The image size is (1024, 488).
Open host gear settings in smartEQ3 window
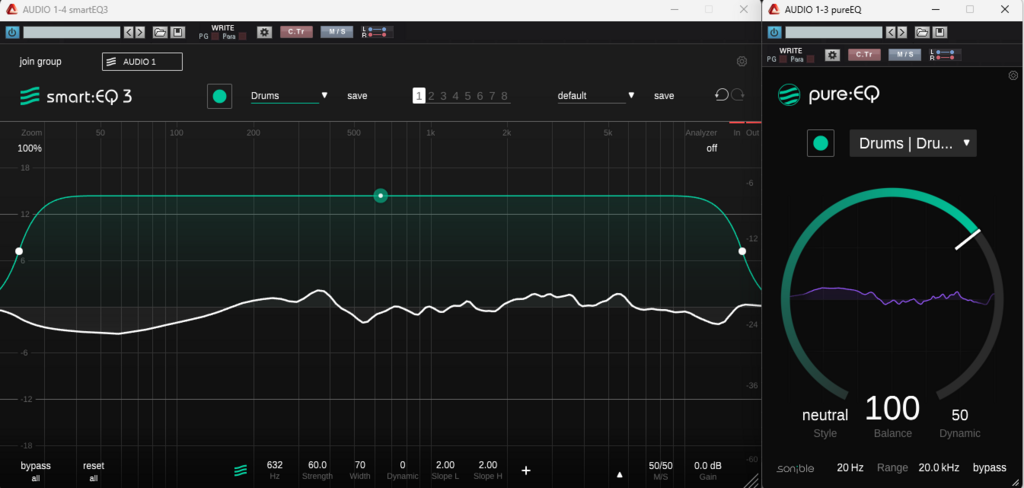[x=264, y=32]
